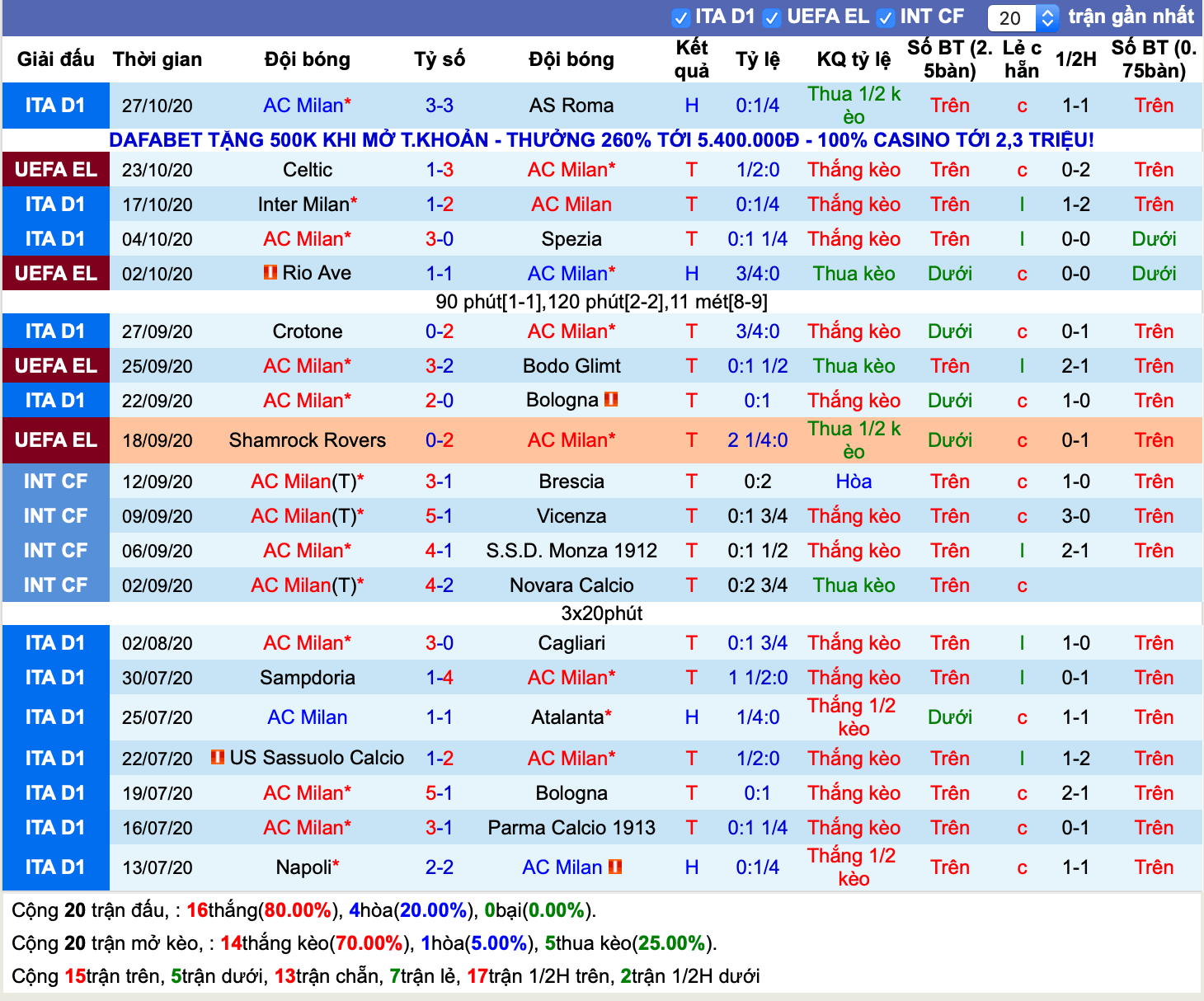This screenshot has width=1204, height=1001.
Task: Click the Celtic team name
Action: coord(308,170)
